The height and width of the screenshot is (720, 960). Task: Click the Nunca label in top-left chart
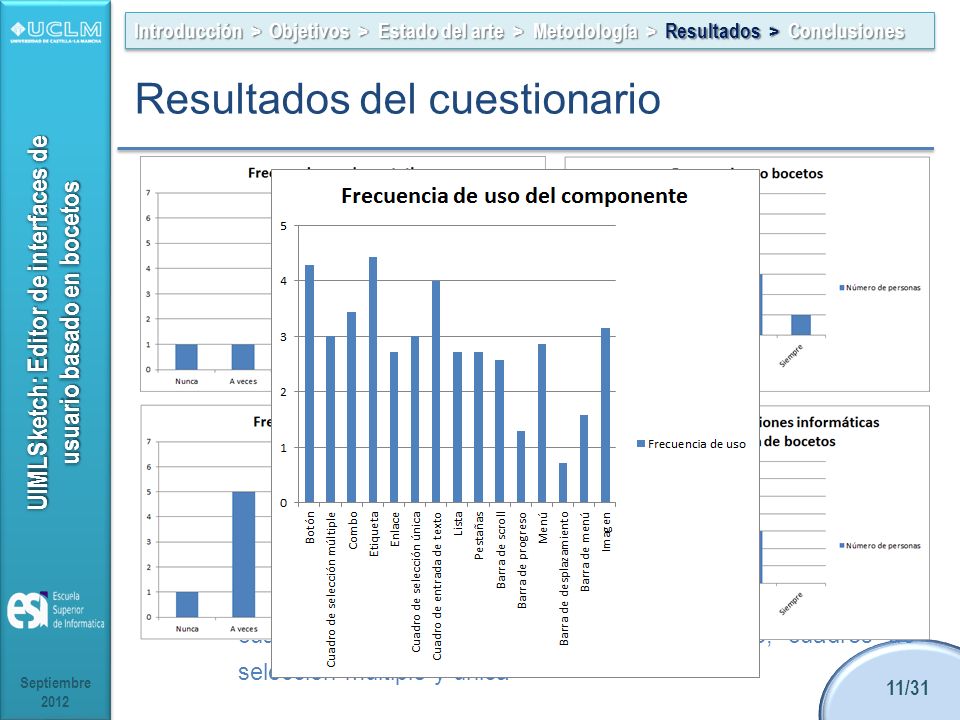[x=187, y=381]
